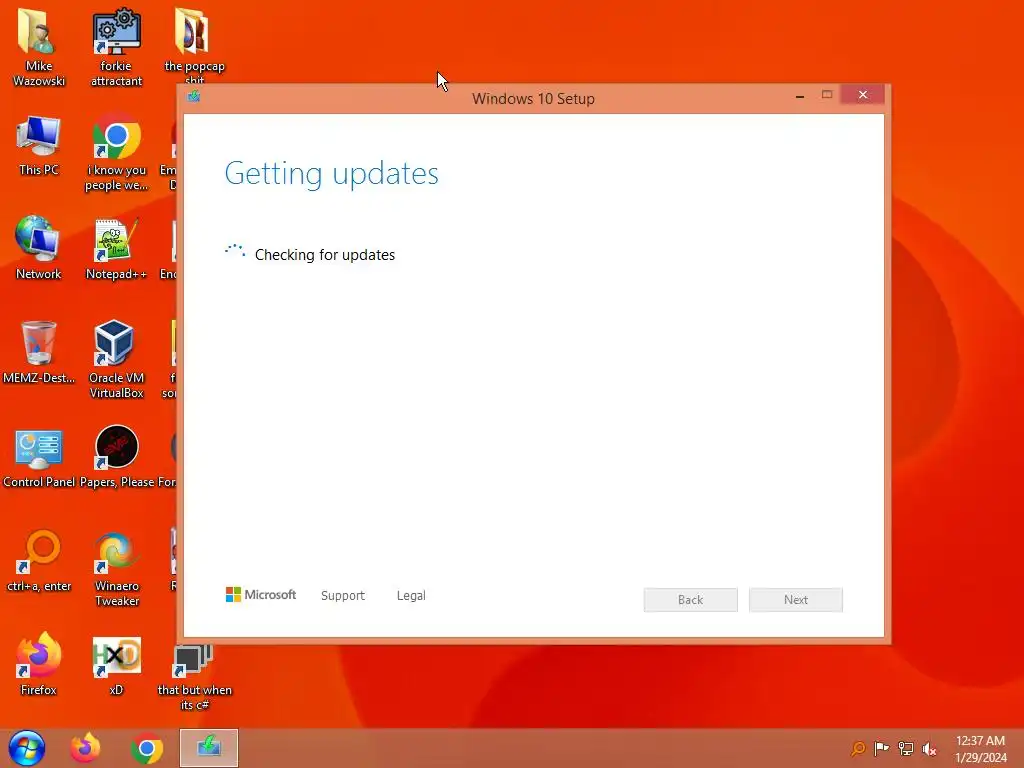Launch Chrome from the taskbar

click(x=147, y=748)
